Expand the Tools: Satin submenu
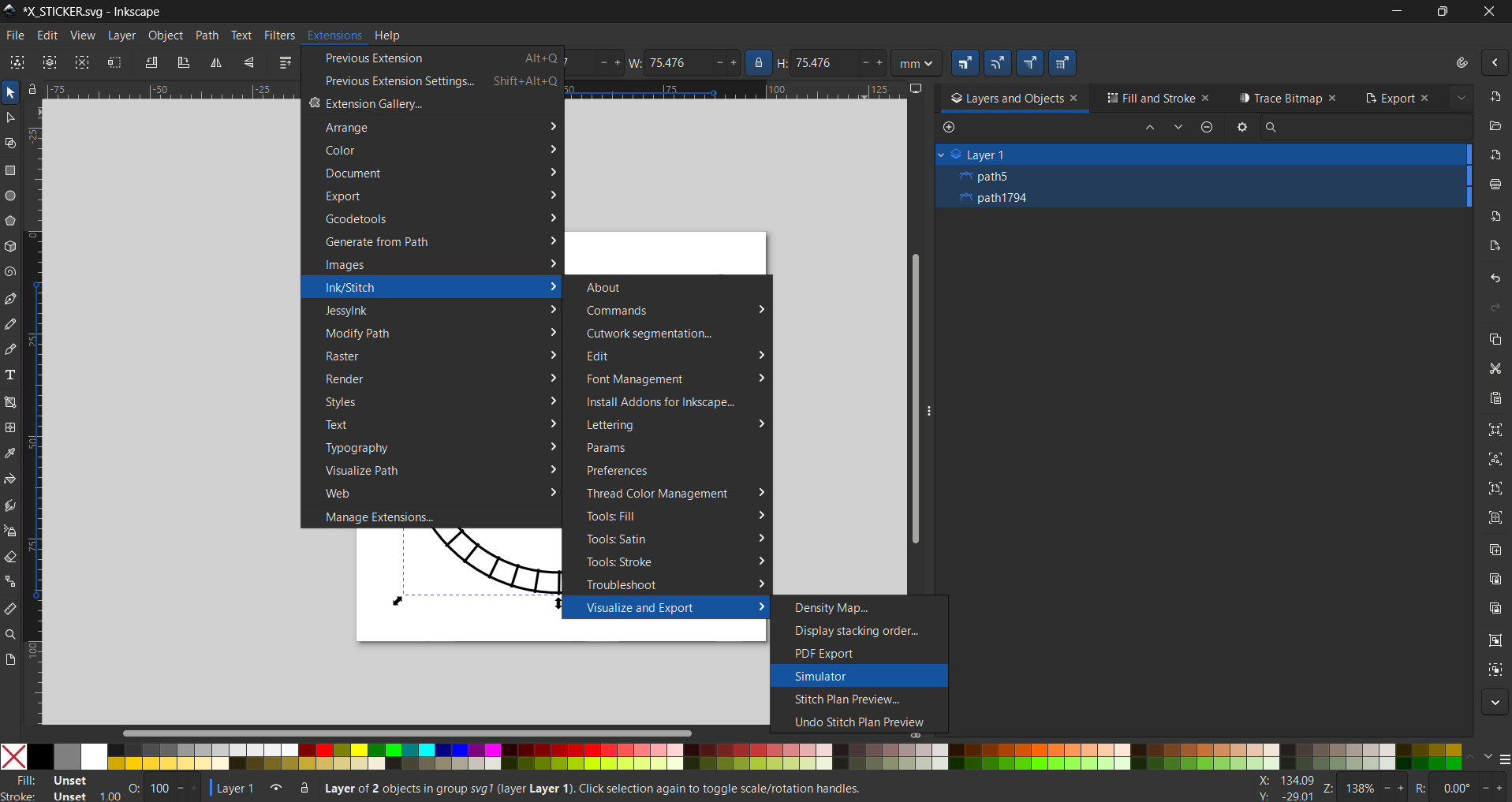1512x802 pixels. tap(667, 539)
